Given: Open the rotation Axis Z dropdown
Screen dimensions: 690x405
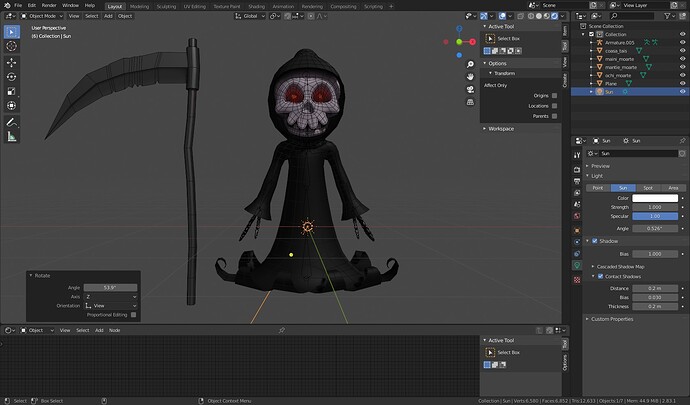Looking at the screenshot, I should (110, 297).
